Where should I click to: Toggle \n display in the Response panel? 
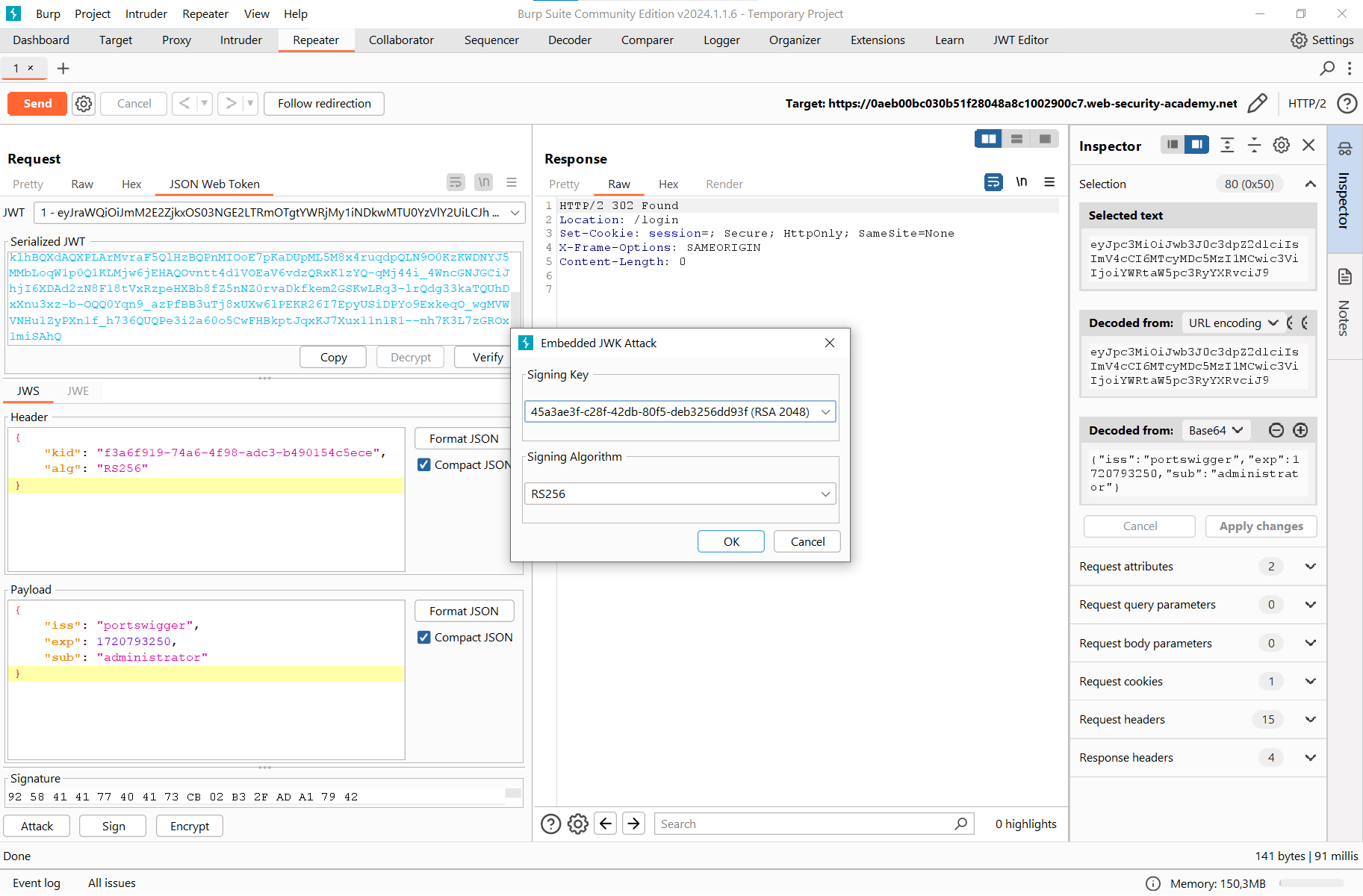[1021, 182]
